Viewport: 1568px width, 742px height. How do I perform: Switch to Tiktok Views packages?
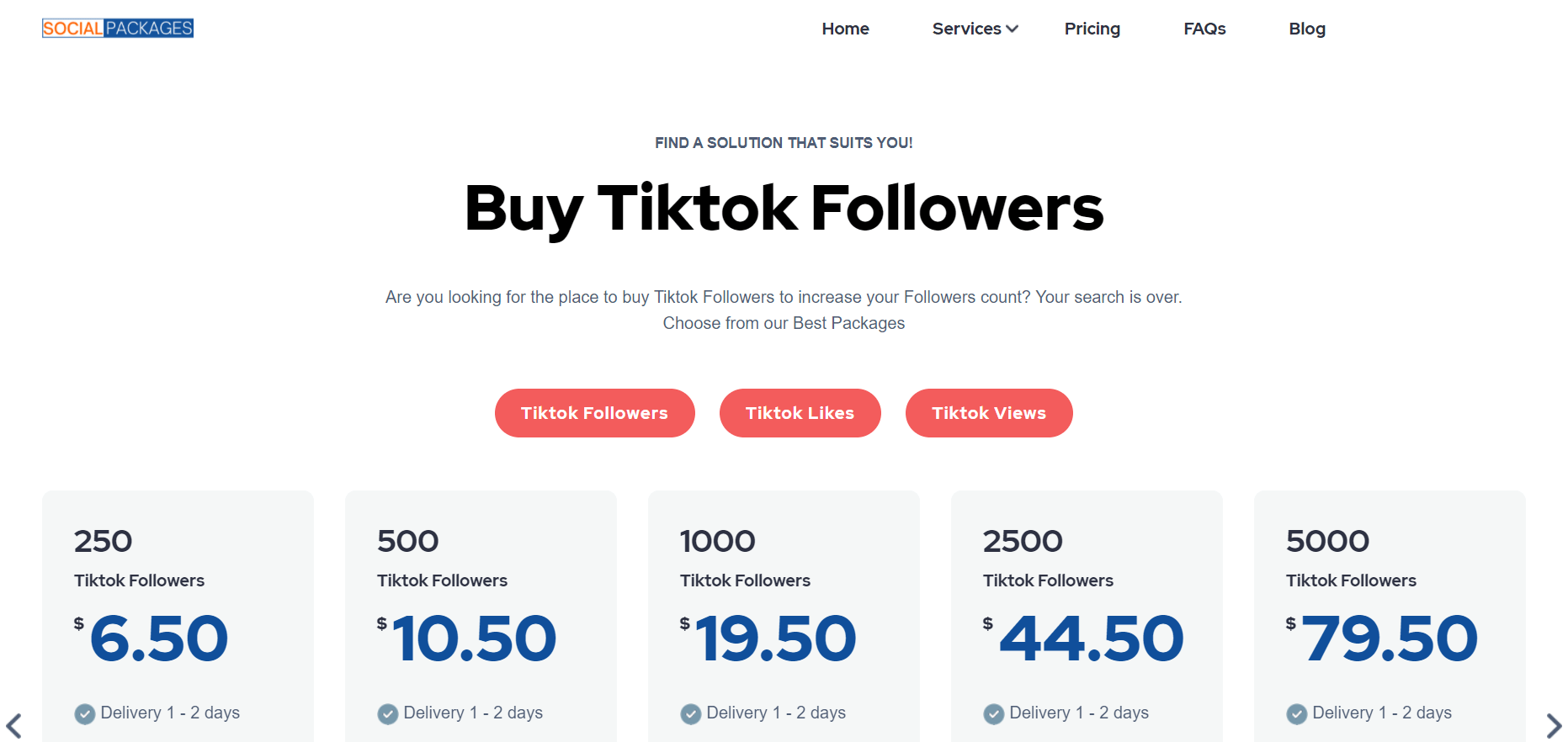pos(989,413)
